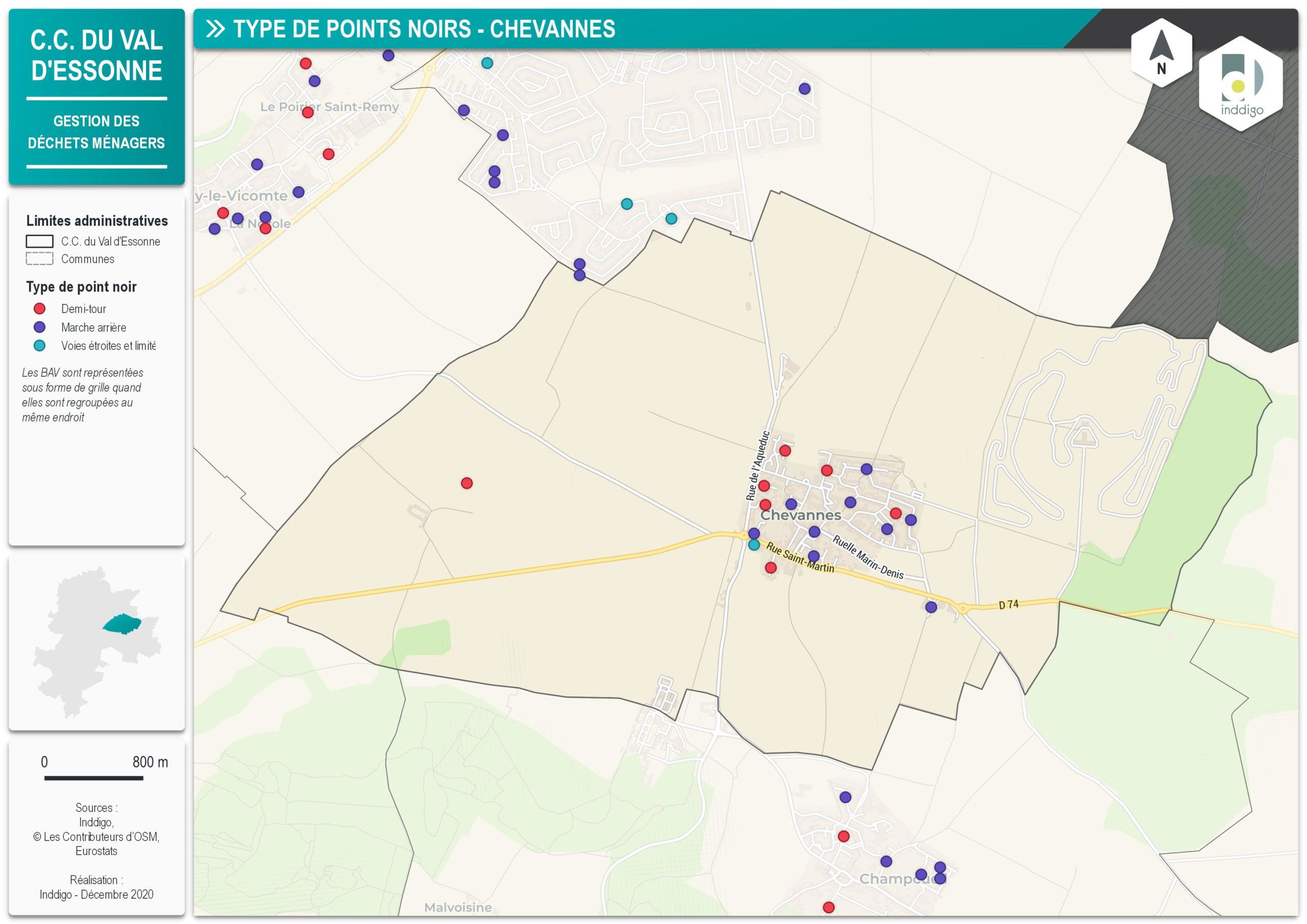The height and width of the screenshot is (924, 1307).
Task: Click the 'Marche arrière' legend label
Action: pyautogui.click(x=94, y=327)
